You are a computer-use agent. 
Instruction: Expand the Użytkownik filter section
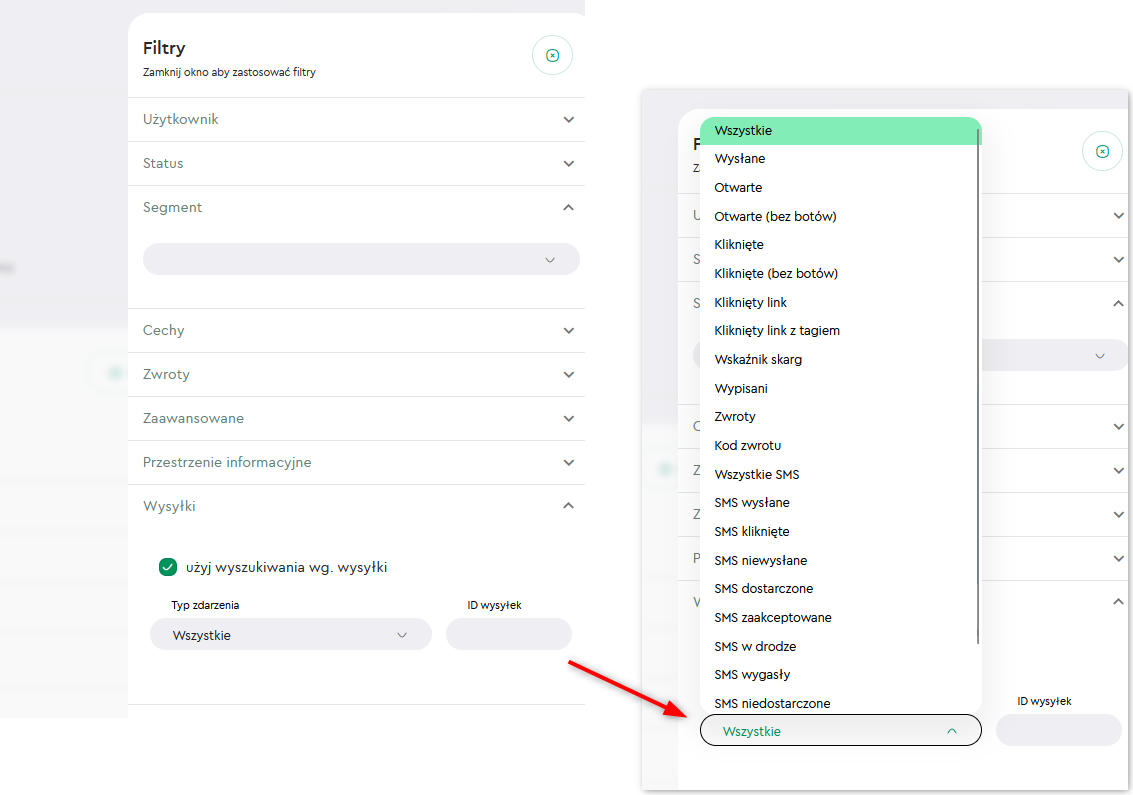(357, 119)
